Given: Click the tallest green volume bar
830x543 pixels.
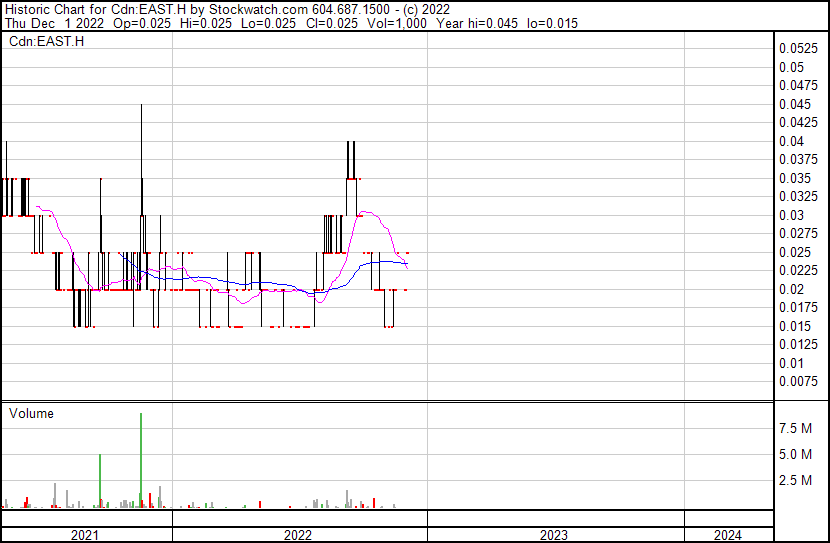Looking at the screenshot, I should point(141,460).
